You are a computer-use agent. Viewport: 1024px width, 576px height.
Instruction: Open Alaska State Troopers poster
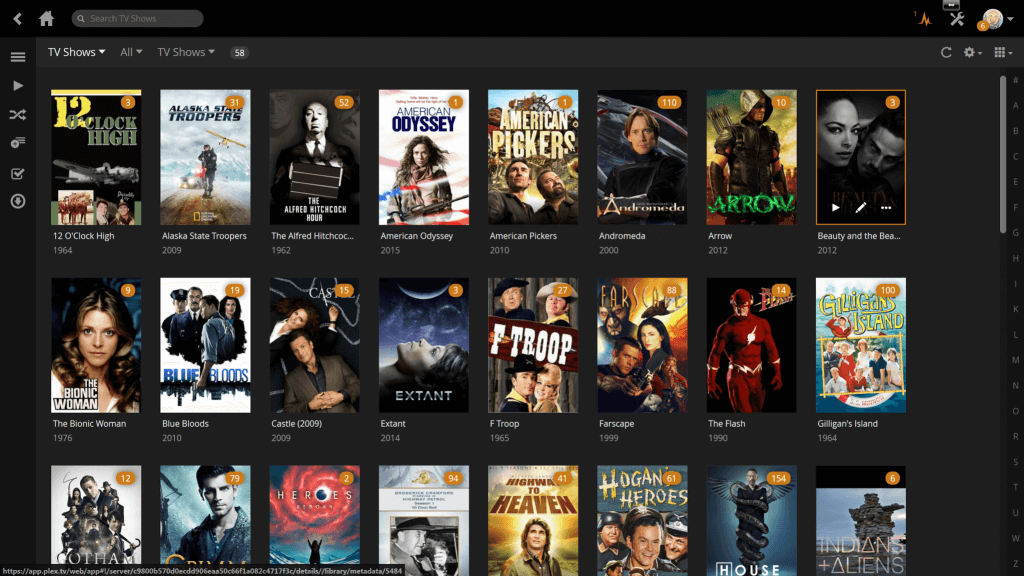point(205,157)
